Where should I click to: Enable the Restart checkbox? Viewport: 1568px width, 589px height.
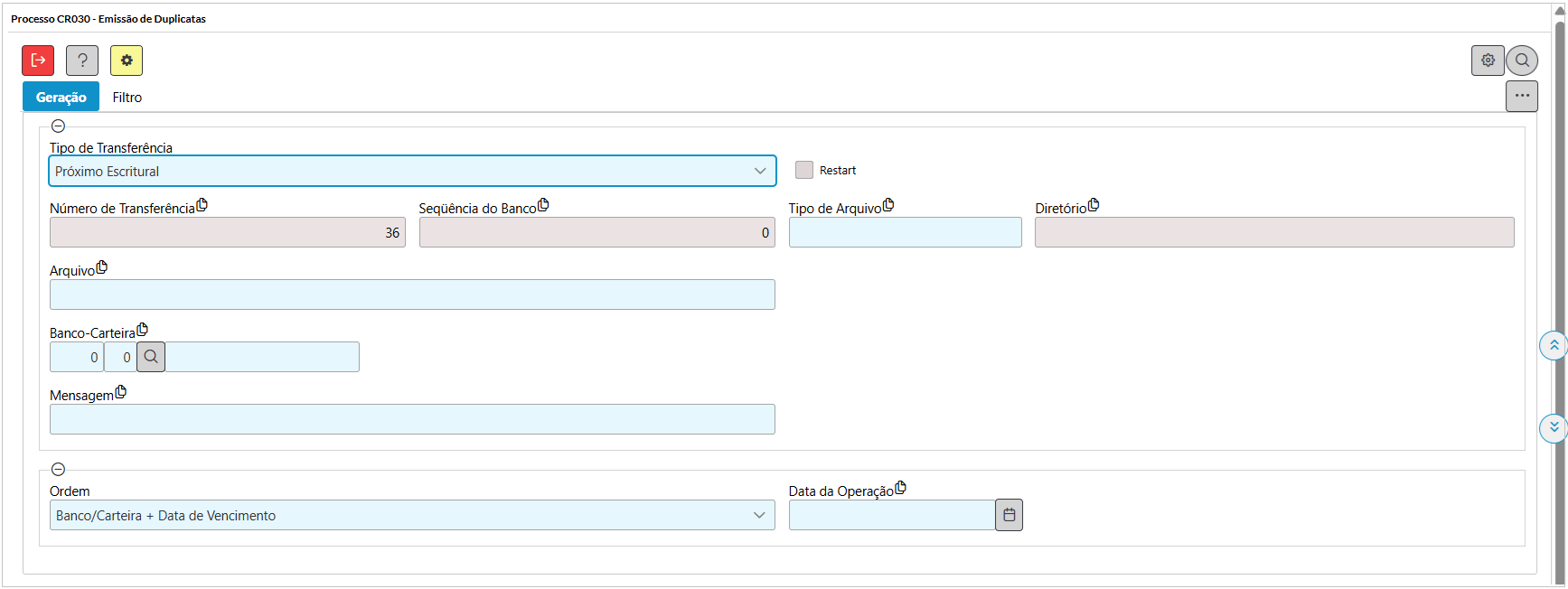click(804, 170)
